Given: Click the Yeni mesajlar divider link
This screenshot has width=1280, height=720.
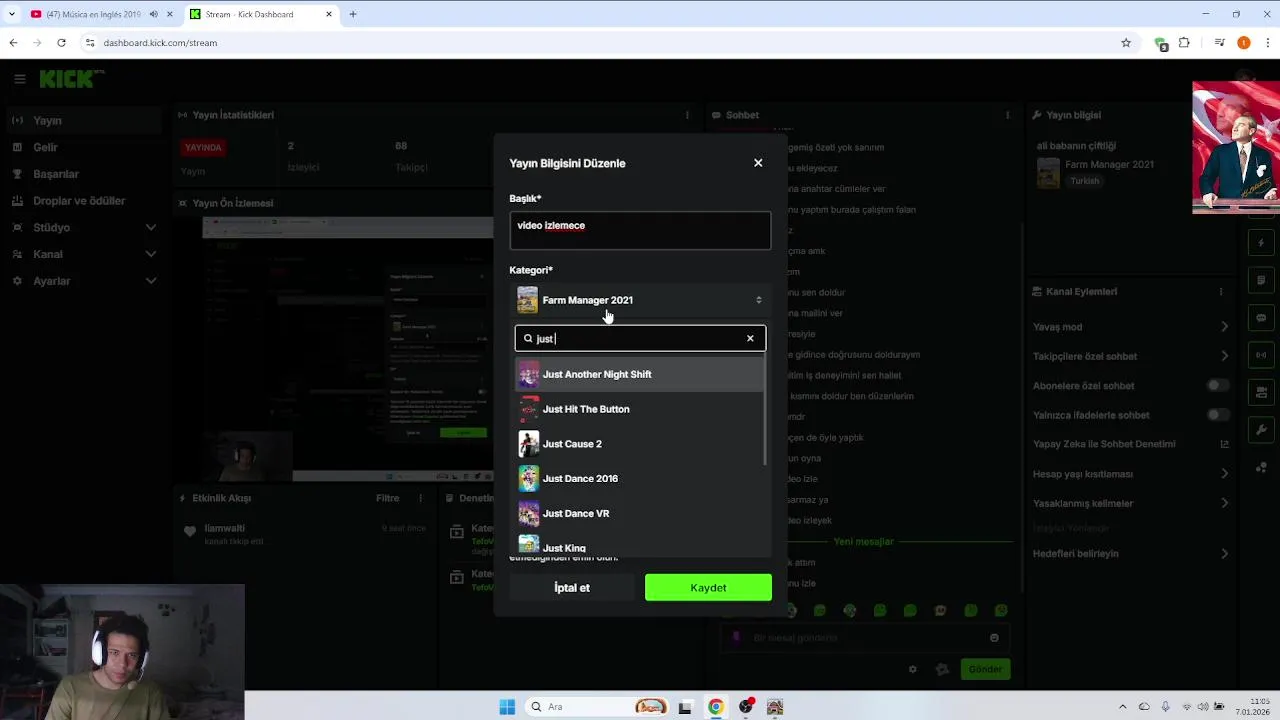Looking at the screenshot, I should click(x=863, y=541).
